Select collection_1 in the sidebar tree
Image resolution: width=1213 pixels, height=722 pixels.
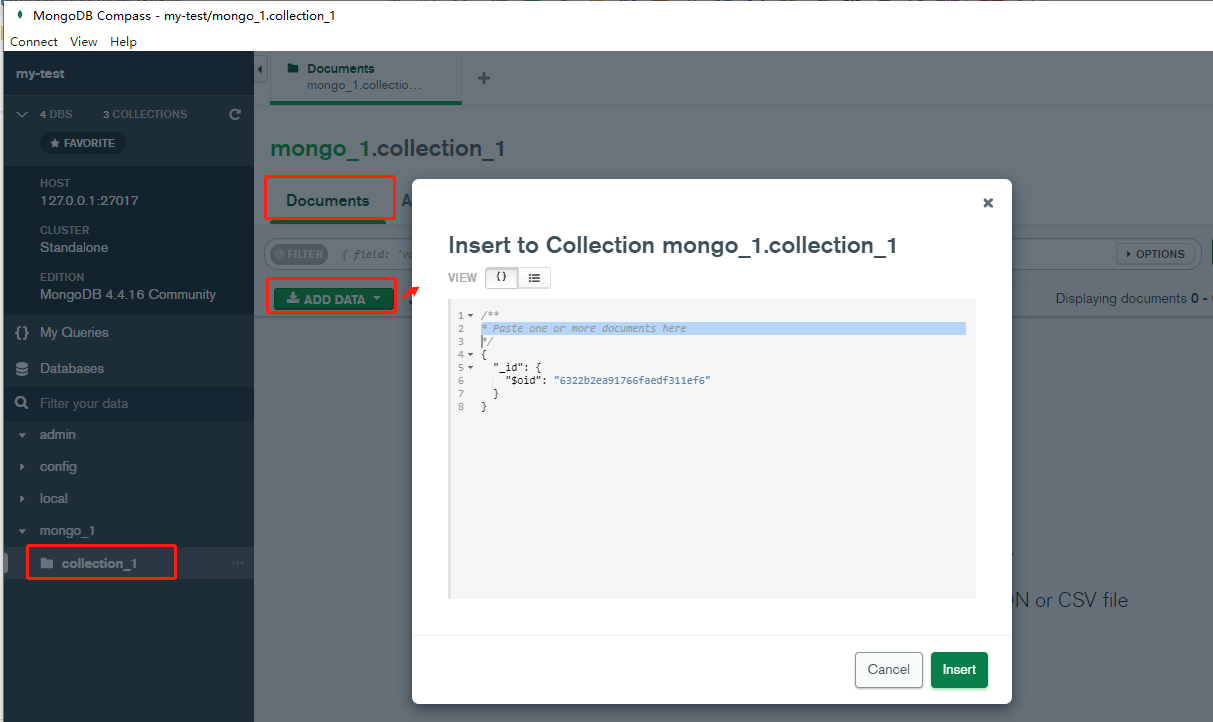tap(99, 563)
